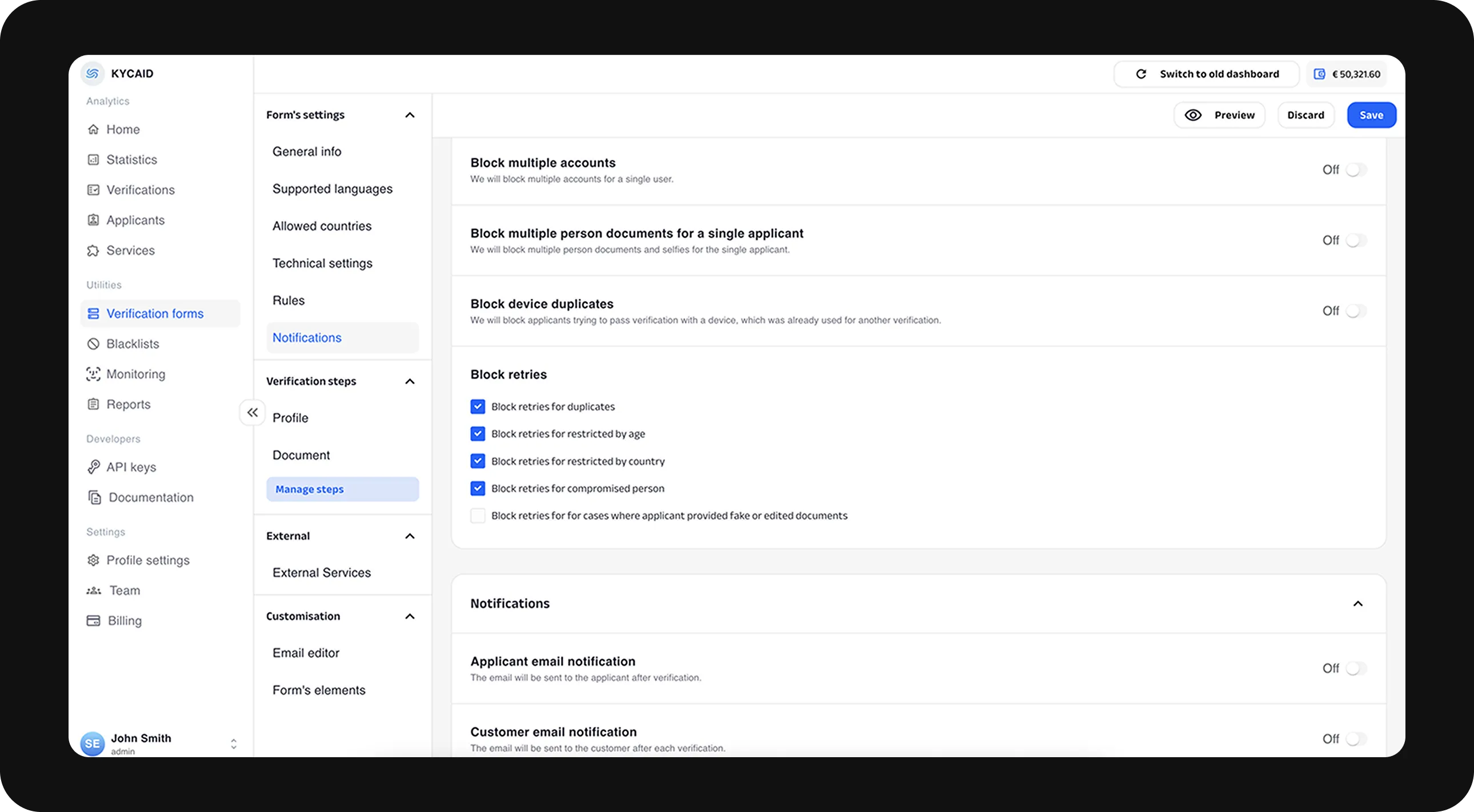1474x812 pixels.
Task: Select General info menu item
Action: point(306,151)
